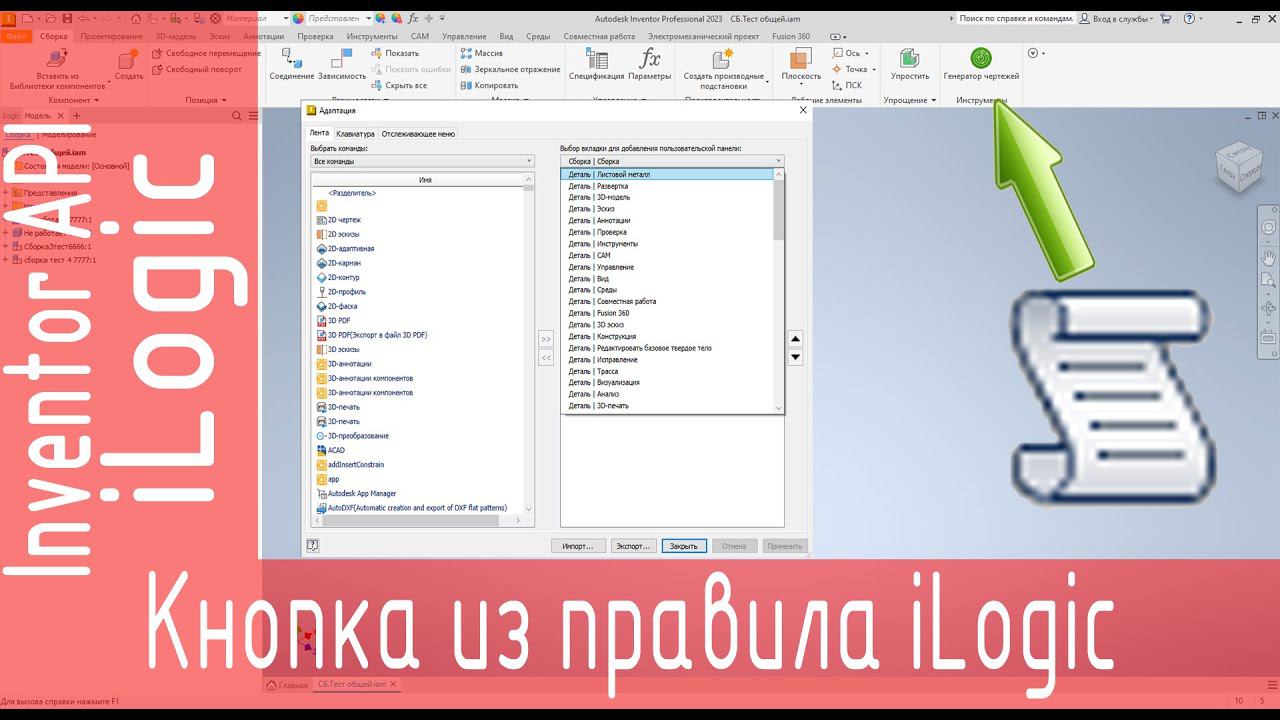Choose Деталь | Листовой металл from list
This screenshot has width=1280, height=720.
click(x=667, y=174)
